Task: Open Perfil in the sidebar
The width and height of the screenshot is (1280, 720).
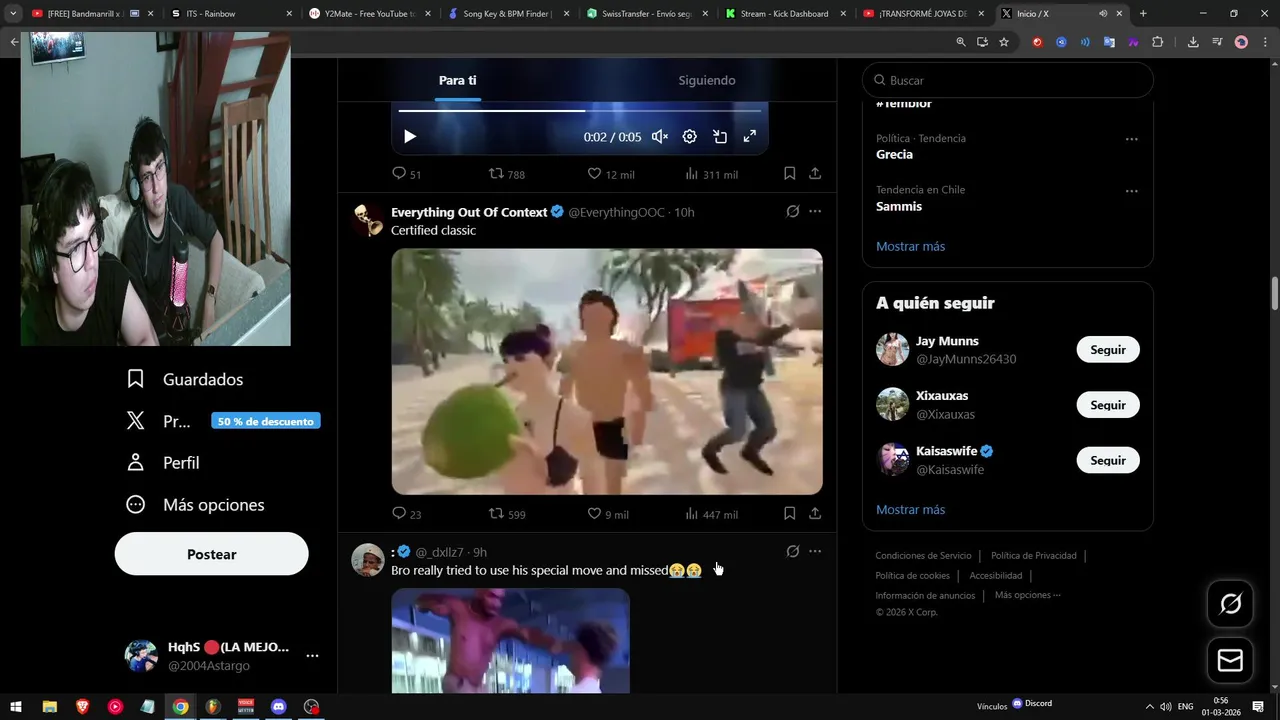Action: point(163,463)
